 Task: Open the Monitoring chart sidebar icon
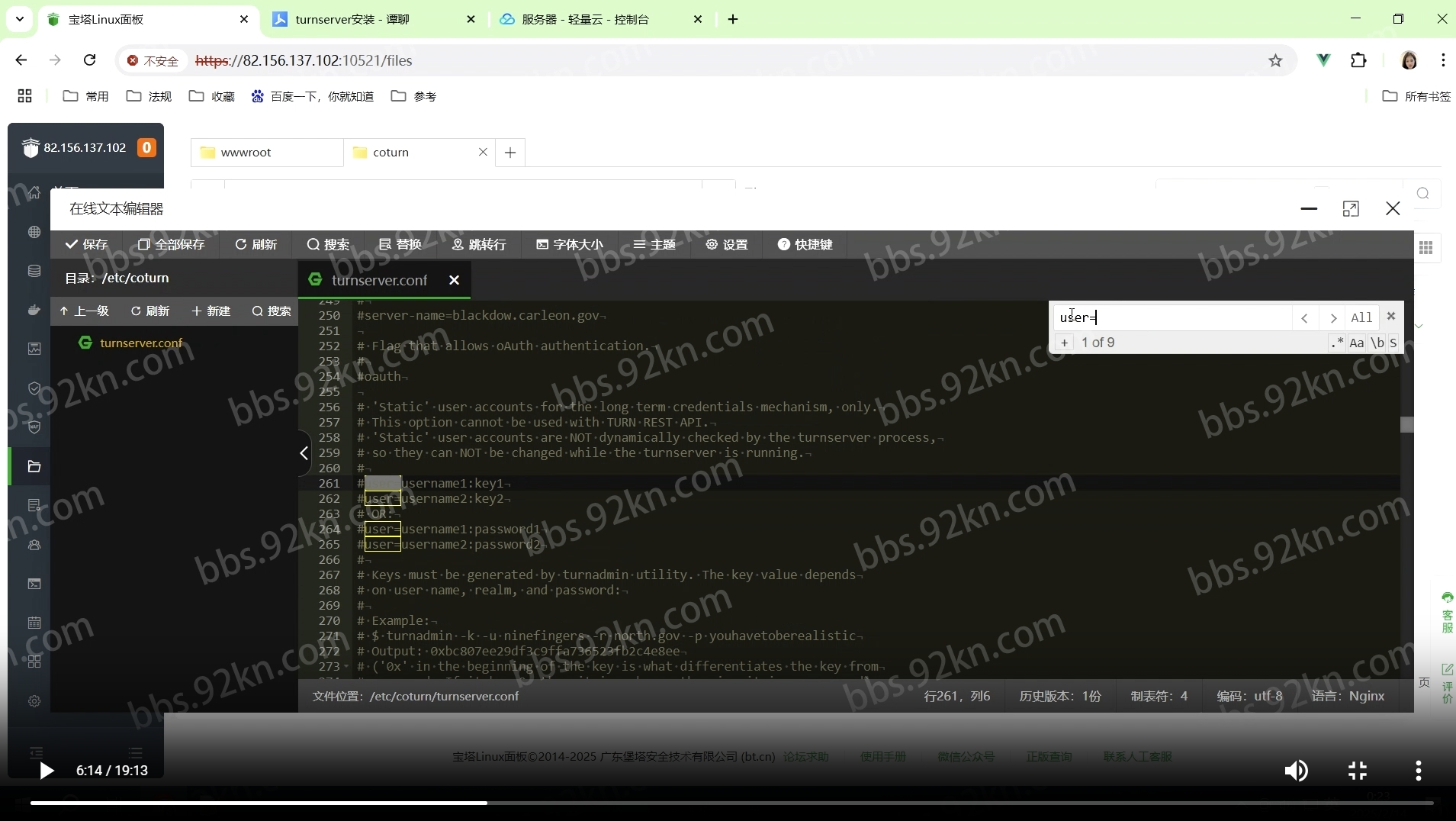point(34,349)
